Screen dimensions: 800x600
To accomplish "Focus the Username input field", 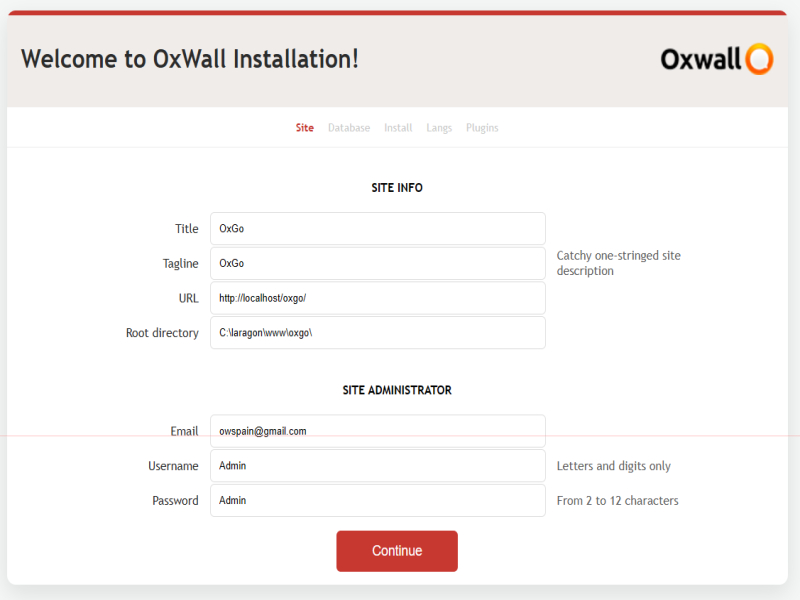I will 377,466.
